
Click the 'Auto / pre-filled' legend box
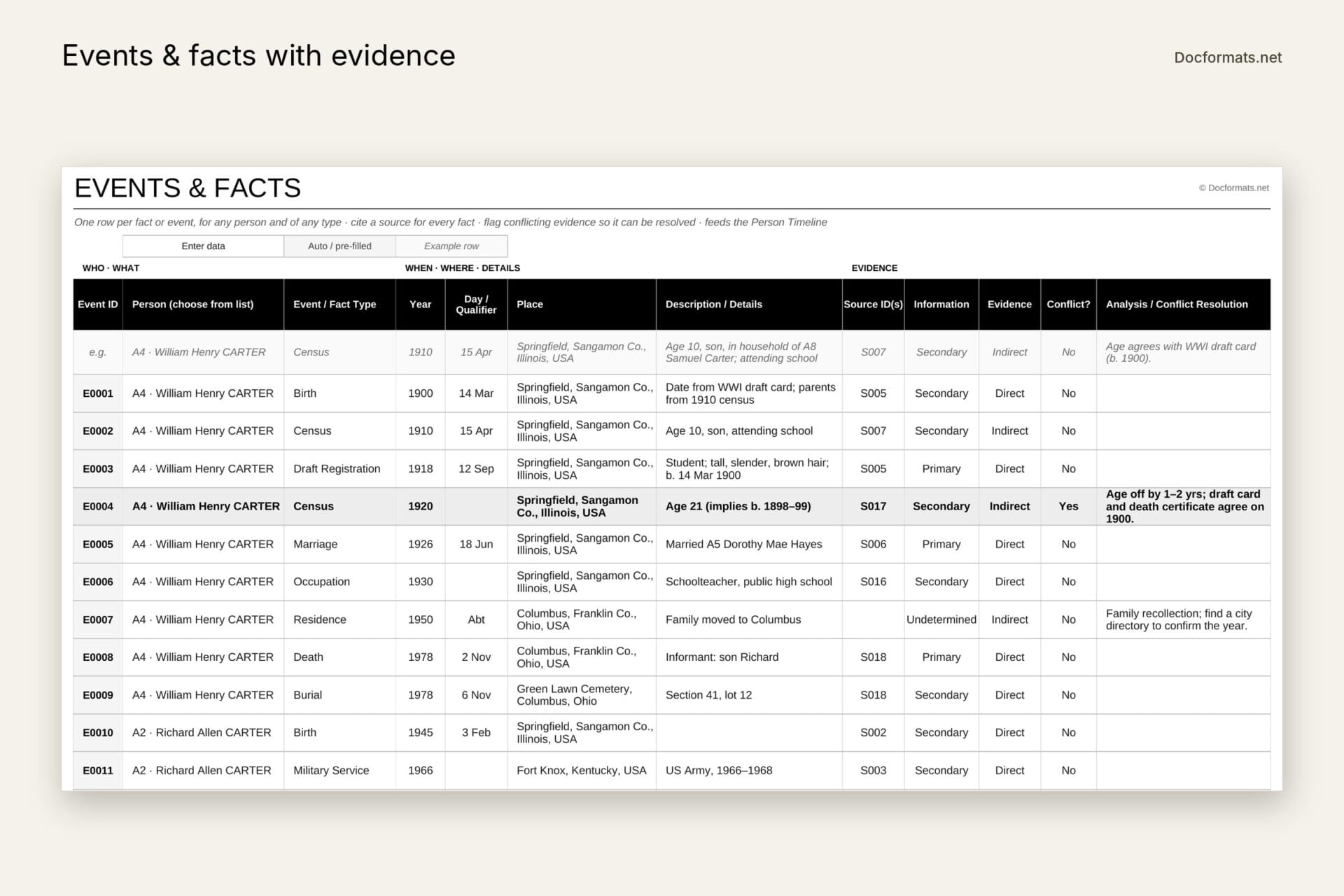339,246
